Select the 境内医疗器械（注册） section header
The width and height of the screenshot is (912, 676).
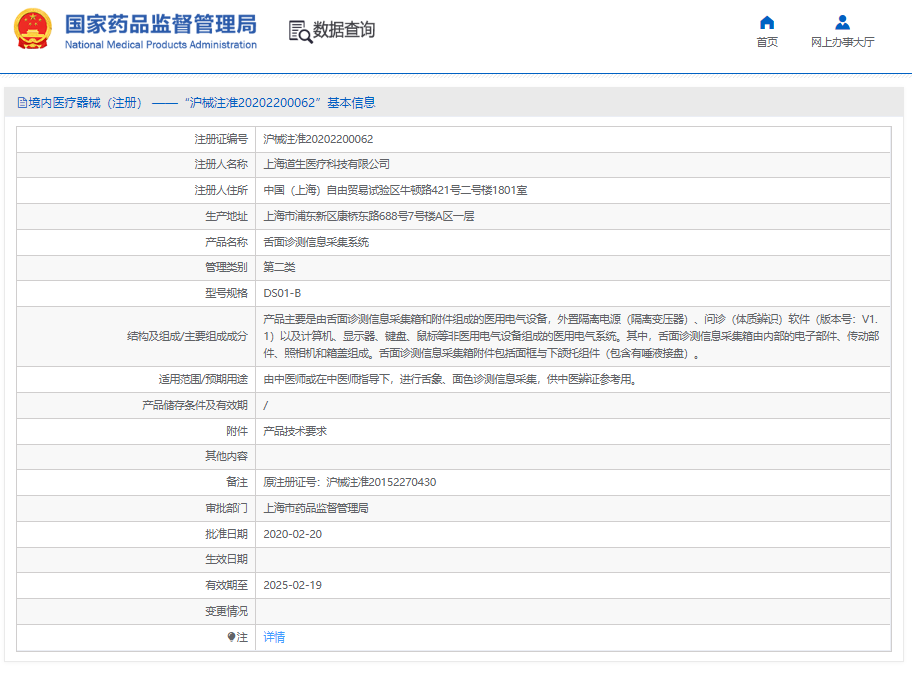85,103
